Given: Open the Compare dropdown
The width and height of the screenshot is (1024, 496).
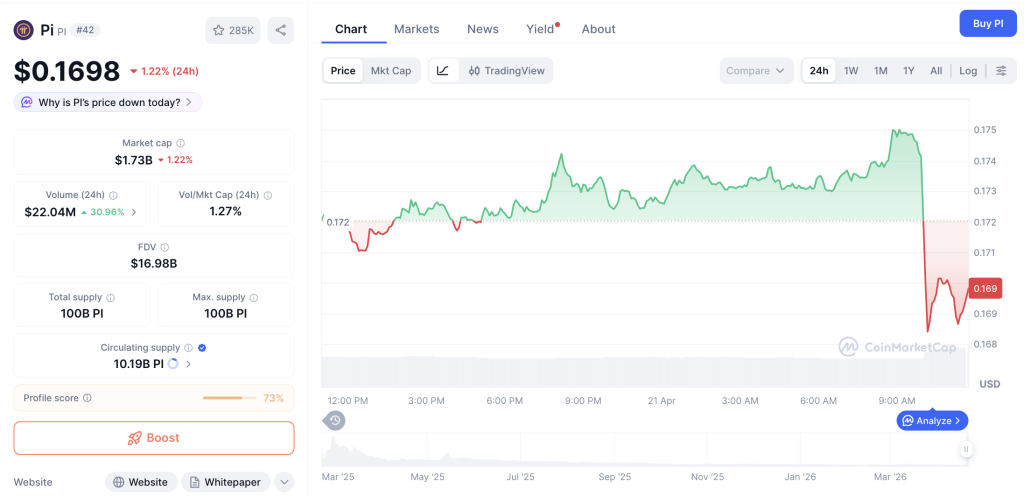Looking at the screenshot, I should click(x=756, y=71).
